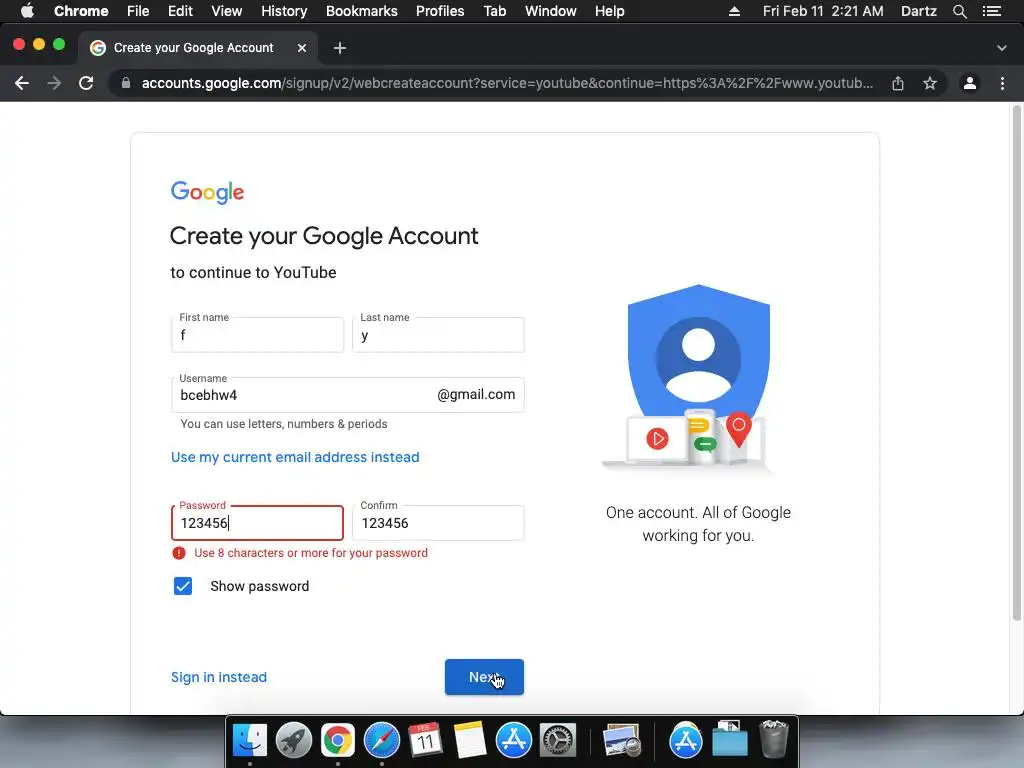Open Chrome's three-dot menu
This screenshot has height=768, width=1024.
1002,83
